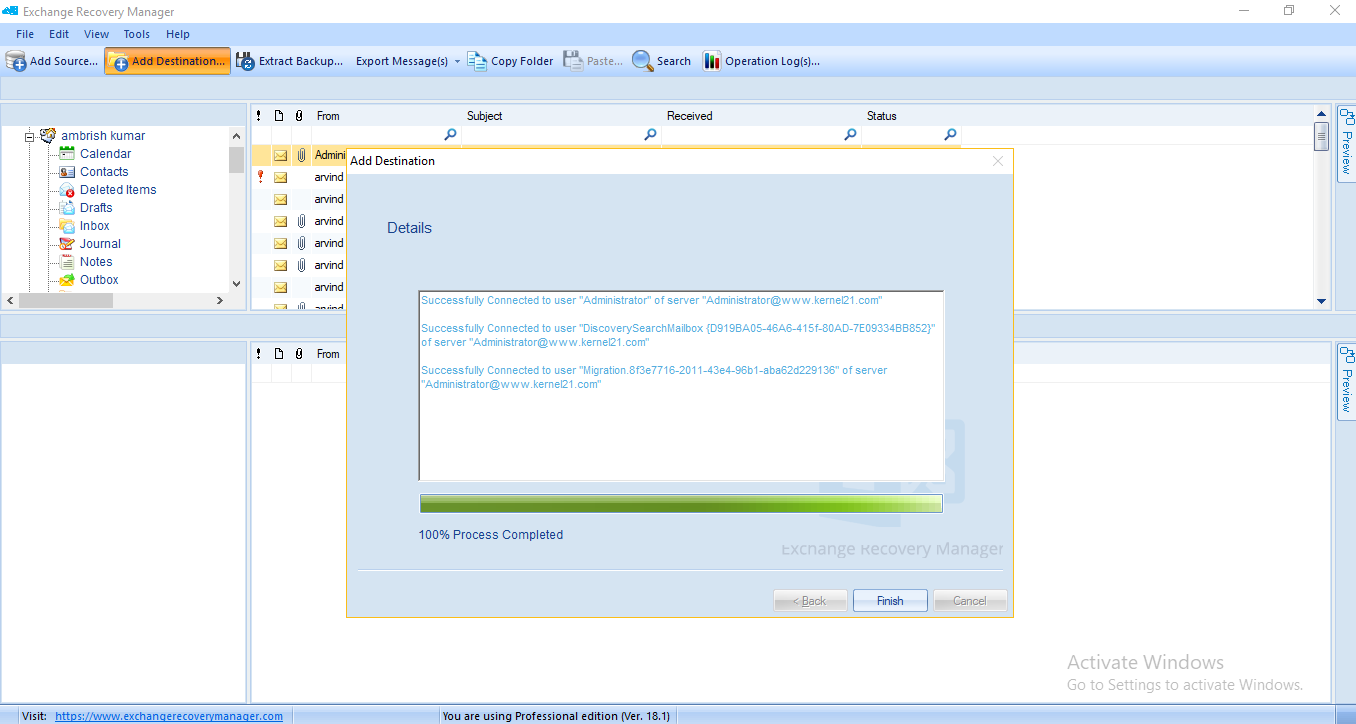Click the Extract Backup toolbar icon

tap(245, 61)
